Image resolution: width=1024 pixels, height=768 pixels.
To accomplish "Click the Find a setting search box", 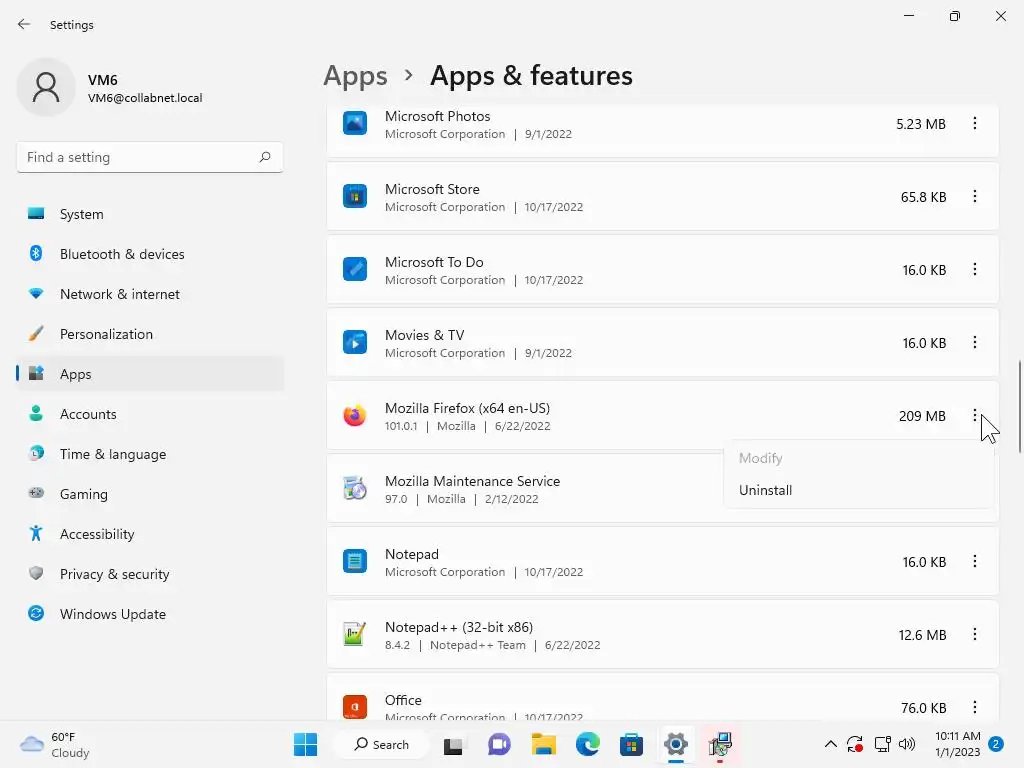I will coord(150,157).
